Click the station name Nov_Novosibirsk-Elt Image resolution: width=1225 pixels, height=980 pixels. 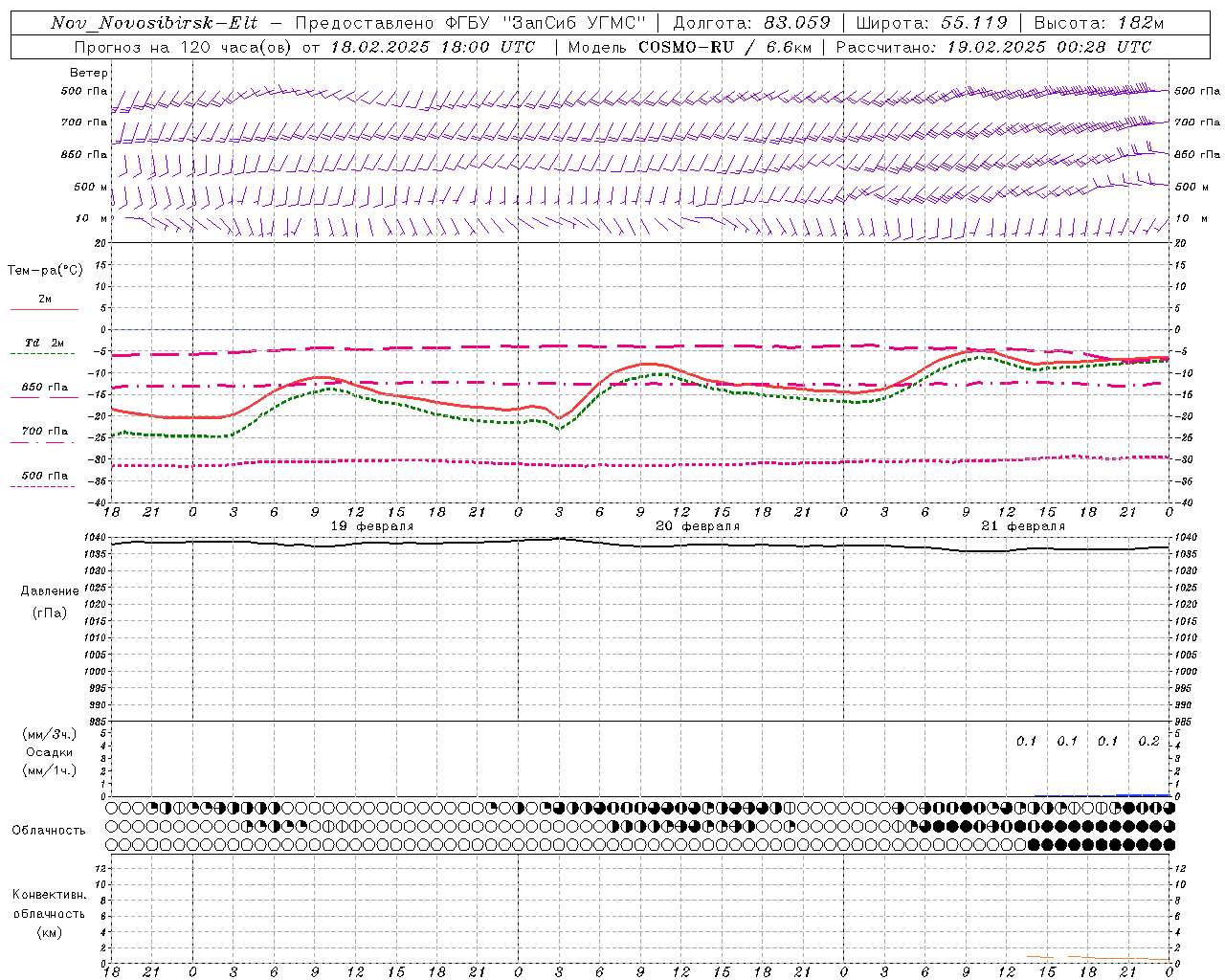[x=154, y=23]
